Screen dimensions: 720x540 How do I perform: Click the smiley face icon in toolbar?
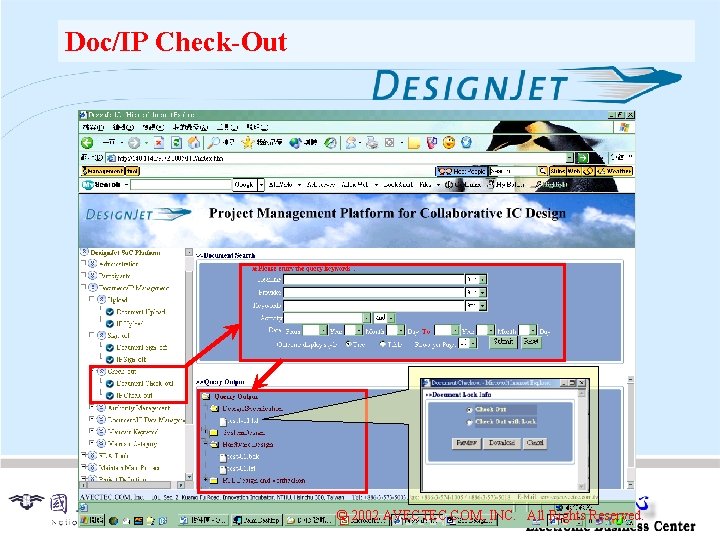[449, 143]
